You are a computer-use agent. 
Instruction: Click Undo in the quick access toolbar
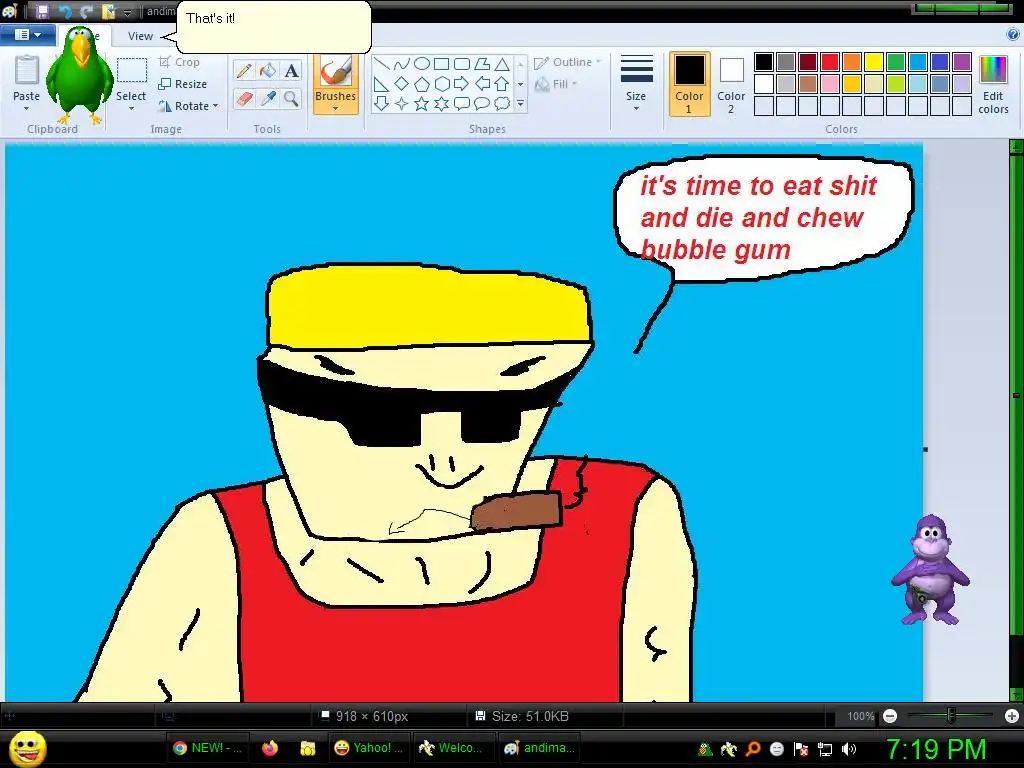pos(65,11)
